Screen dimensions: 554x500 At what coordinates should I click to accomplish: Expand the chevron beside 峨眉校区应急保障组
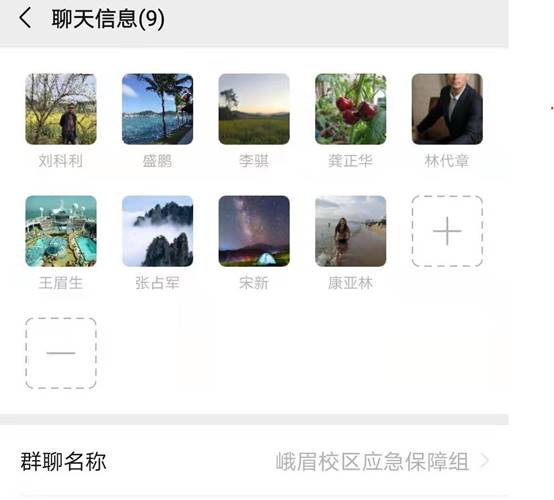485,461
